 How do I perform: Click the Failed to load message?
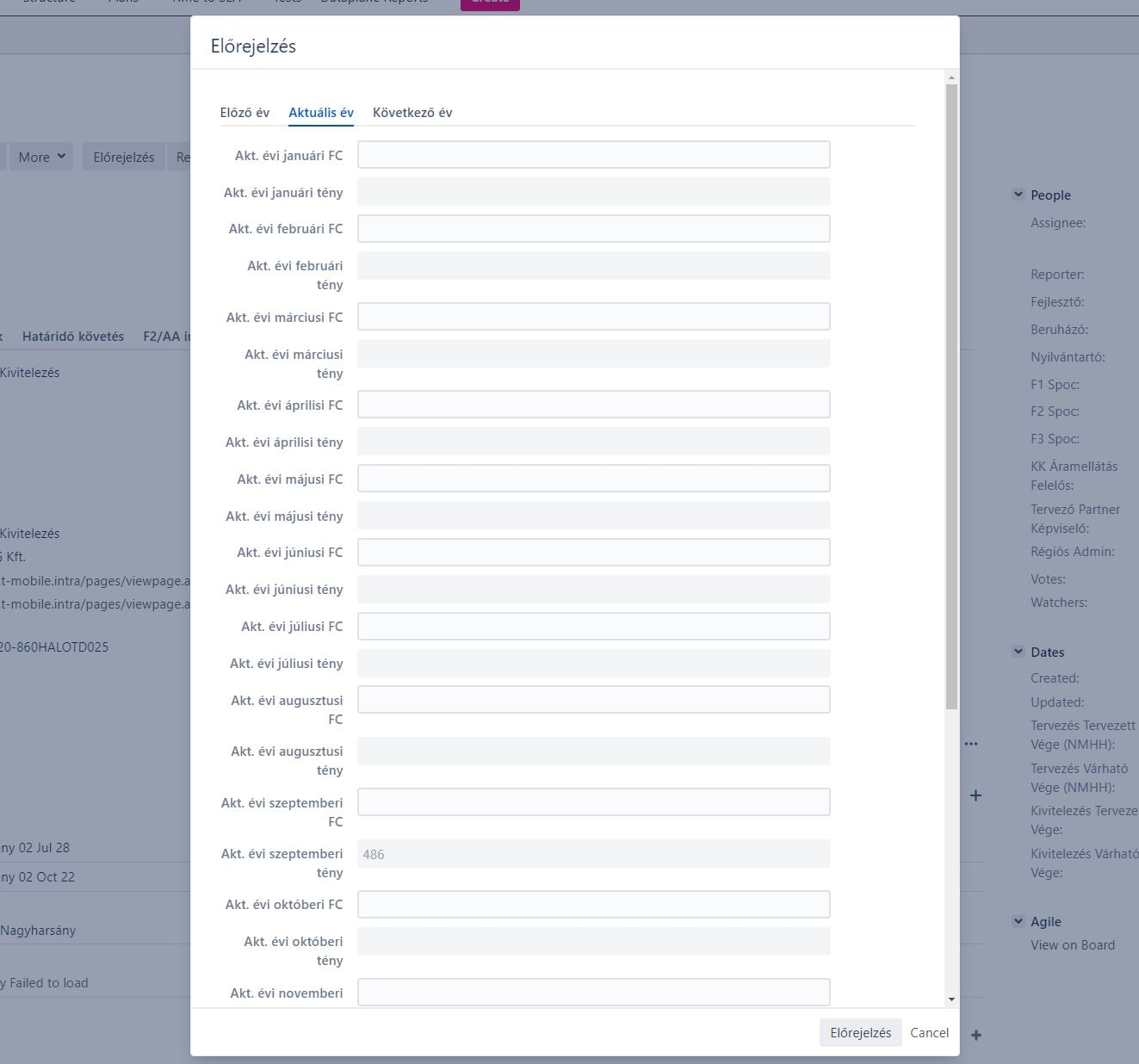[49, 983]
